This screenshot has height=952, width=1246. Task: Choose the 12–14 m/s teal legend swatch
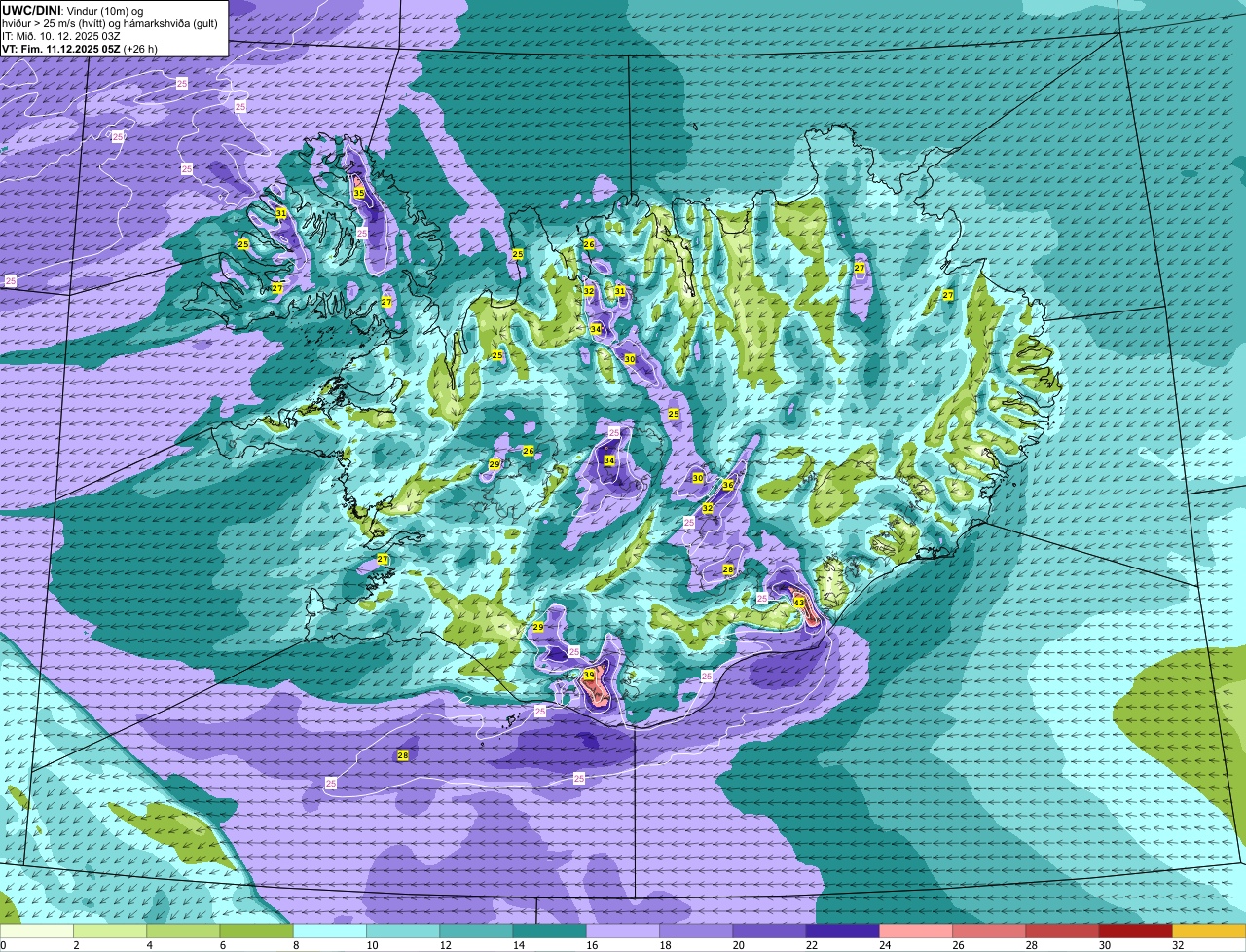(477, 931)
